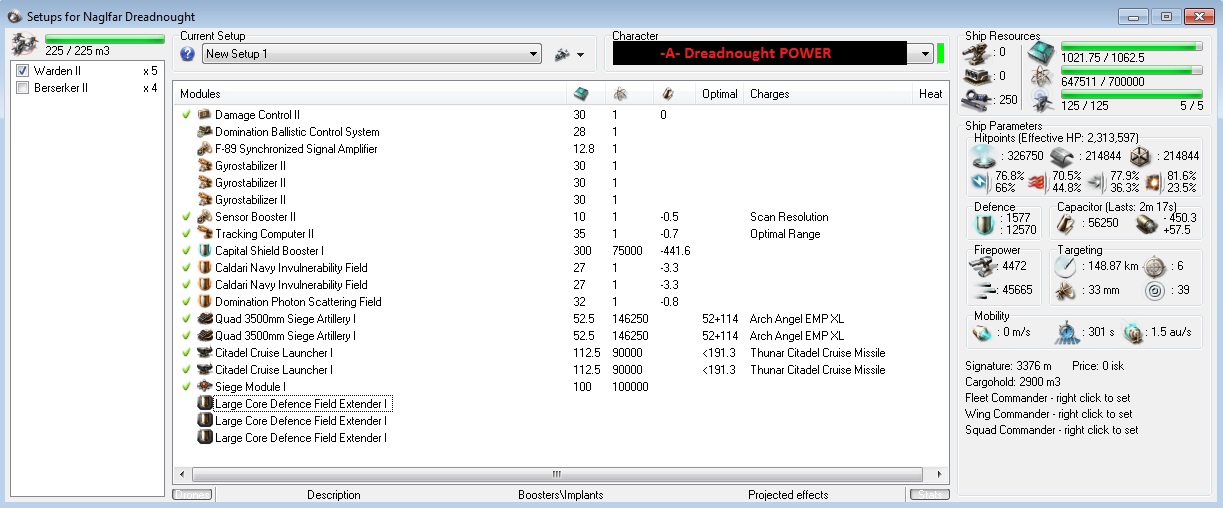The width and height of the screenshot is (1223, 508).
Task: Sort by the CPU column header icon
Action: click(580, 93)
